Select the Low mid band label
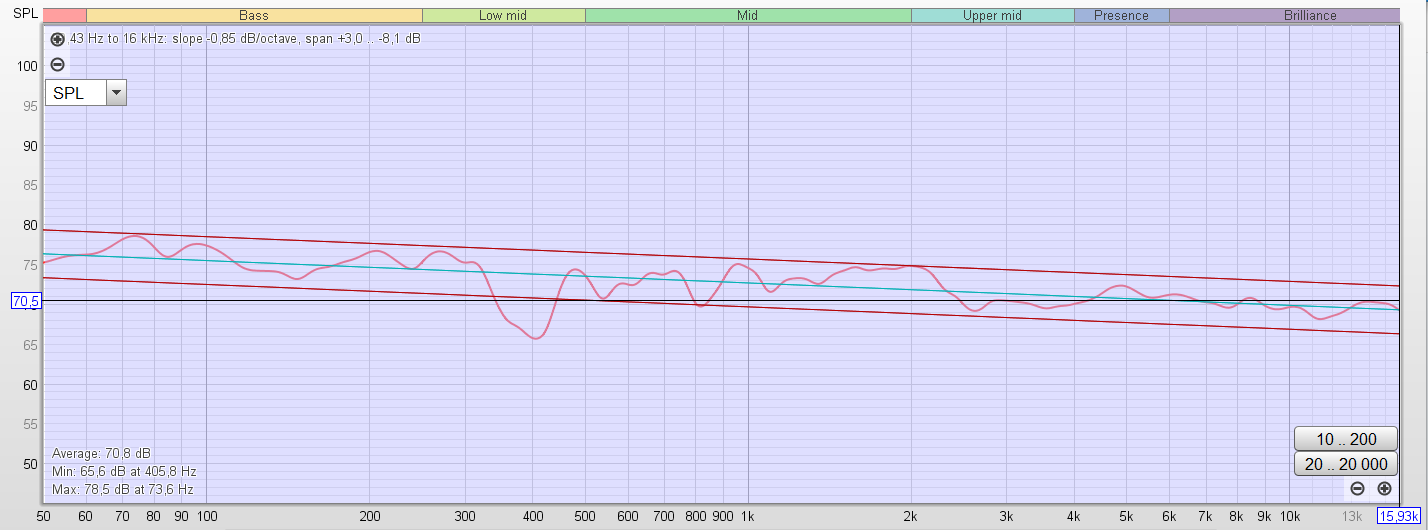 (503, 15)
